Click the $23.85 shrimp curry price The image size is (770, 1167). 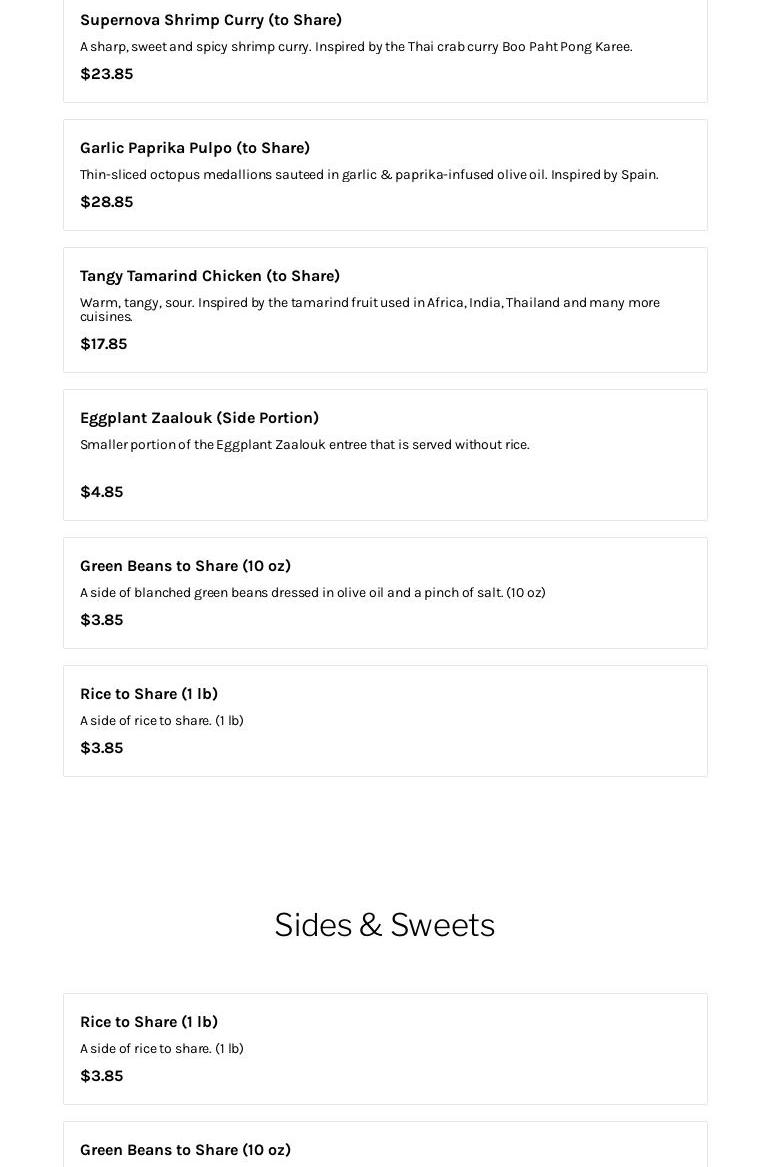click(x=106, y=74)
